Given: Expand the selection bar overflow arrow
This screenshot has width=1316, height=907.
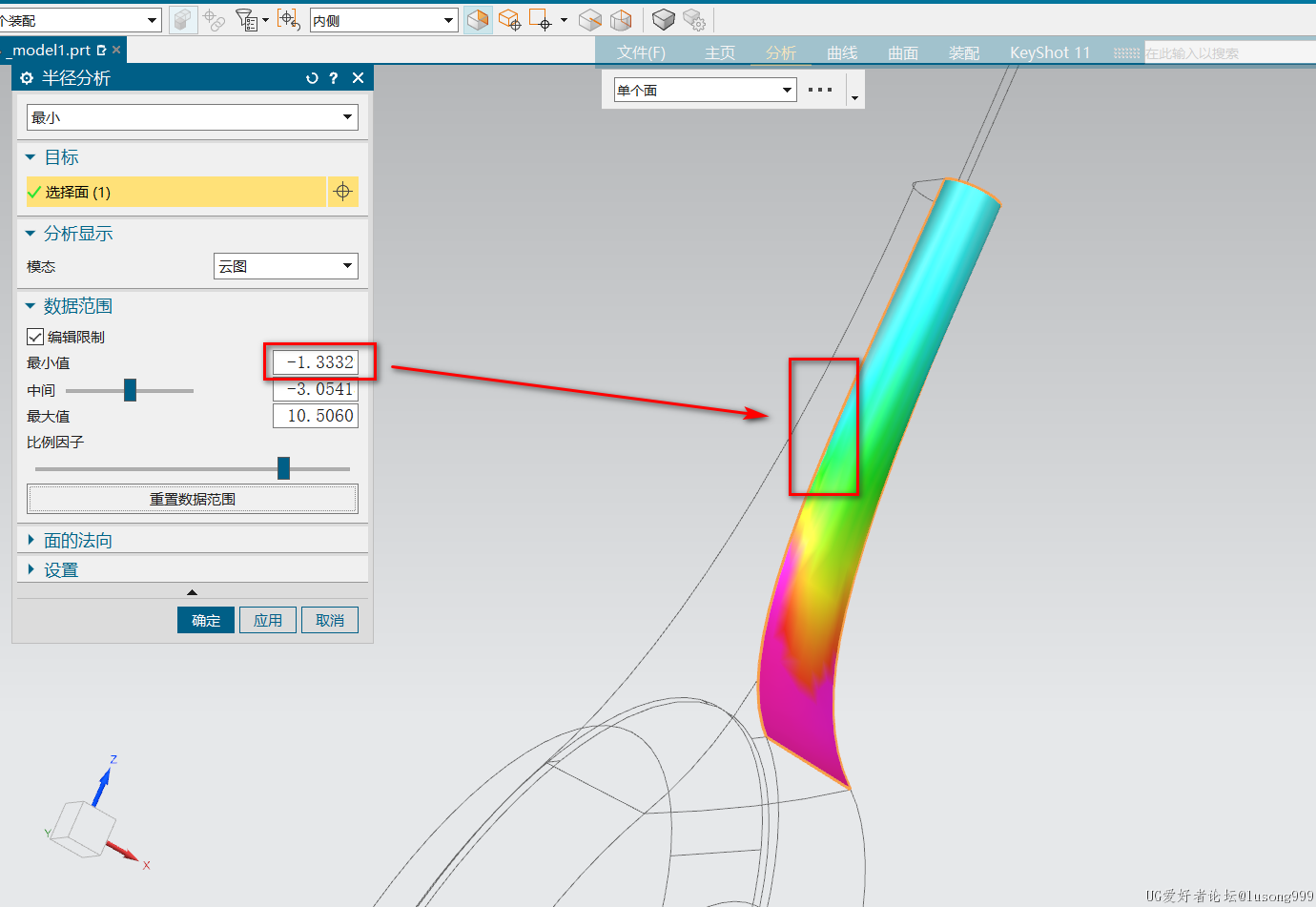Looking at the screenshot, I should pos(854,97).
